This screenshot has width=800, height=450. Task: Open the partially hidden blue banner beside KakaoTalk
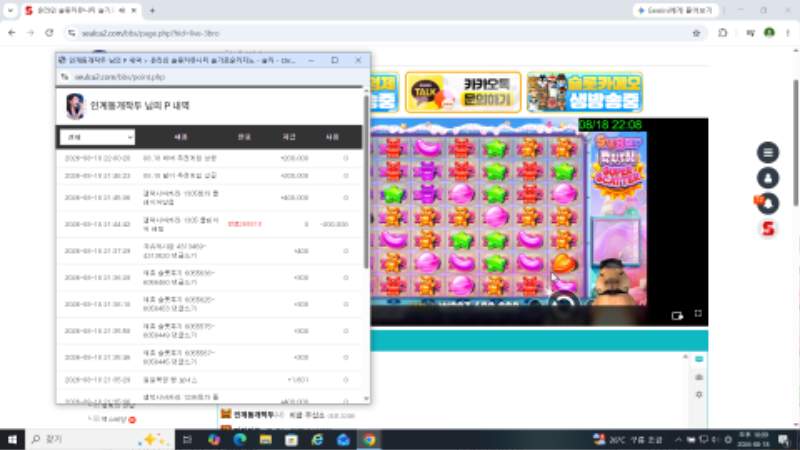[385, 92]
